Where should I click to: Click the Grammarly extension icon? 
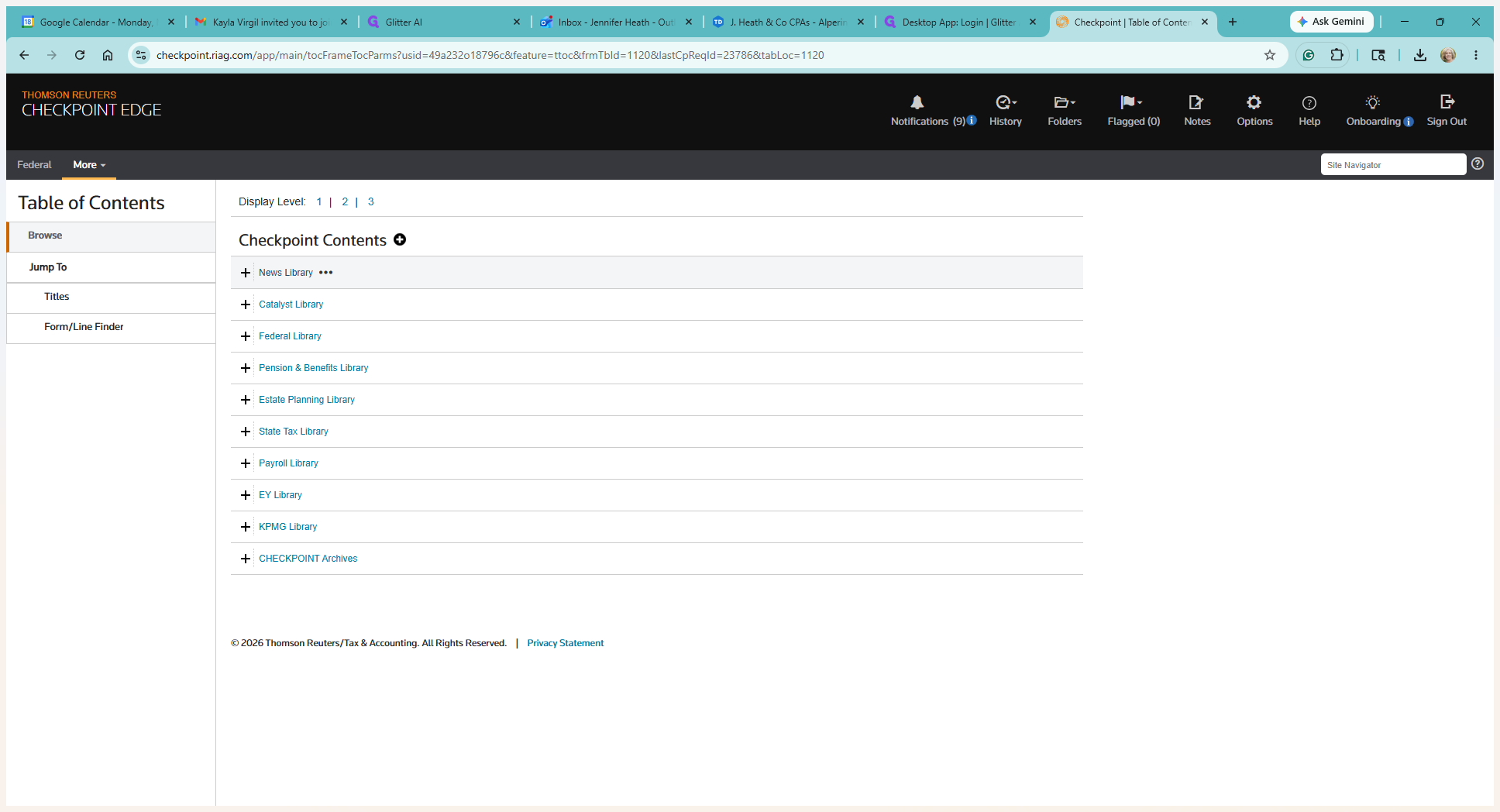click(x=1309, y=55)
